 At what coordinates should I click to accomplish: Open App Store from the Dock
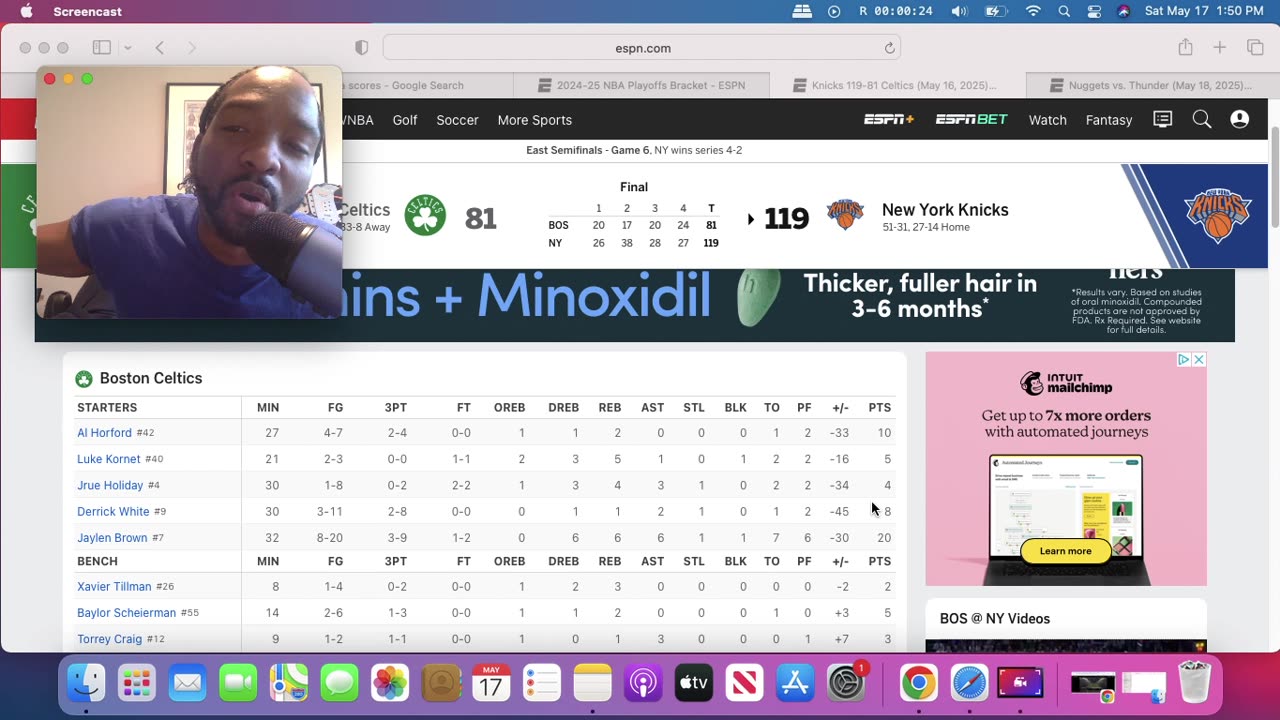(x=795, y=684)
